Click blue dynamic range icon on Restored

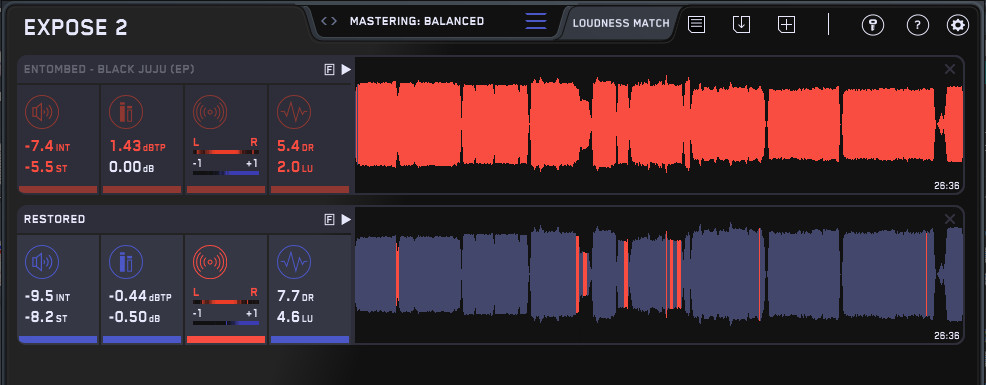pos(294,262)
